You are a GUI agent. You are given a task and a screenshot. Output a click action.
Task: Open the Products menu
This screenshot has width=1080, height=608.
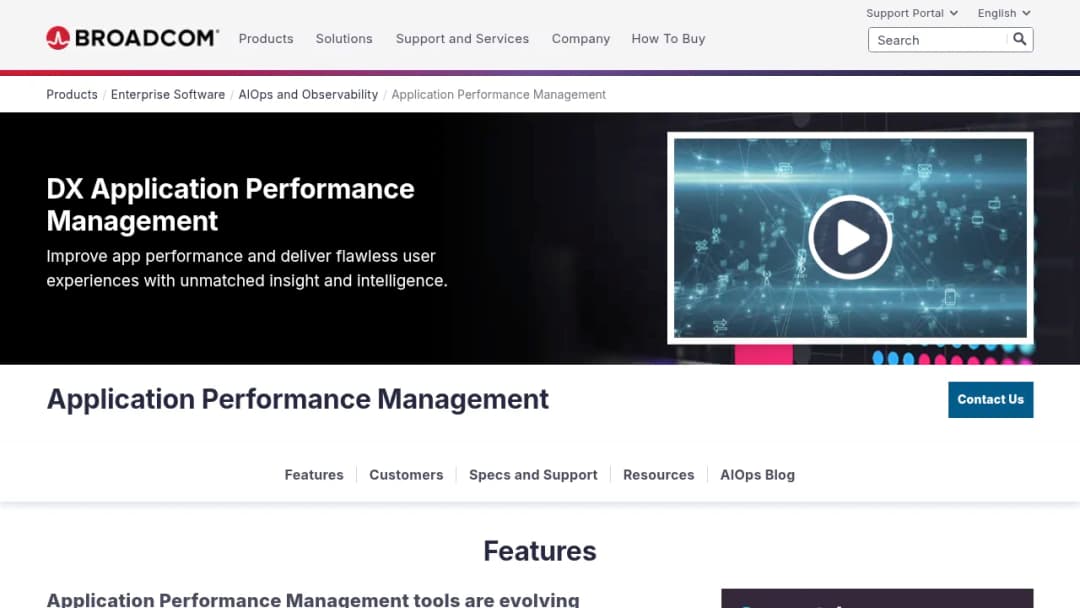pyautogui.click(x=266, y=39)
